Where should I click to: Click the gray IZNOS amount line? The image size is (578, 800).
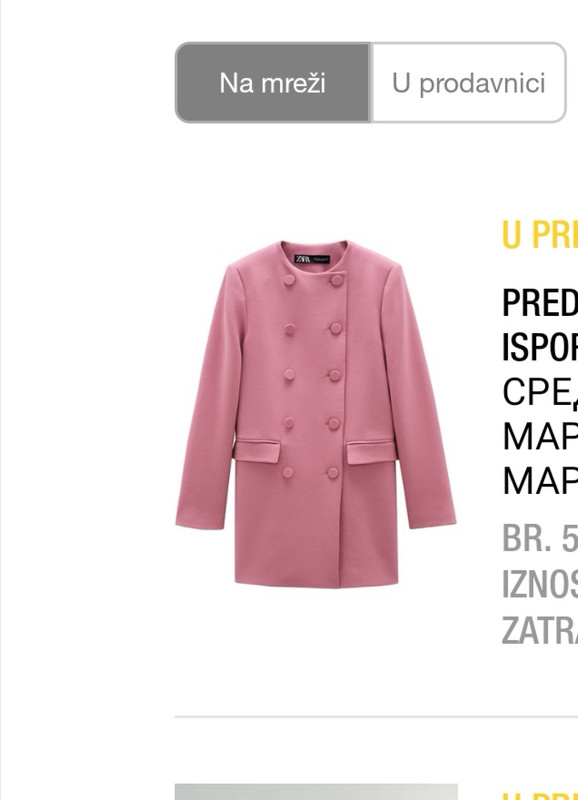point(540,584)
